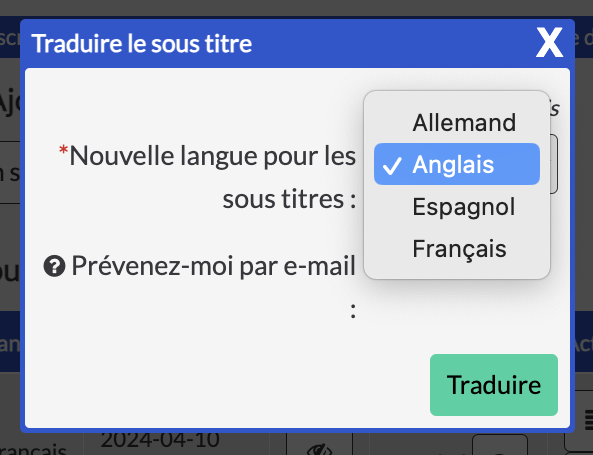Image resolution: width=593 pixels, height=455 pixels.
Task: Click the red required-field asterisk
Action: [x=63, y=151]
